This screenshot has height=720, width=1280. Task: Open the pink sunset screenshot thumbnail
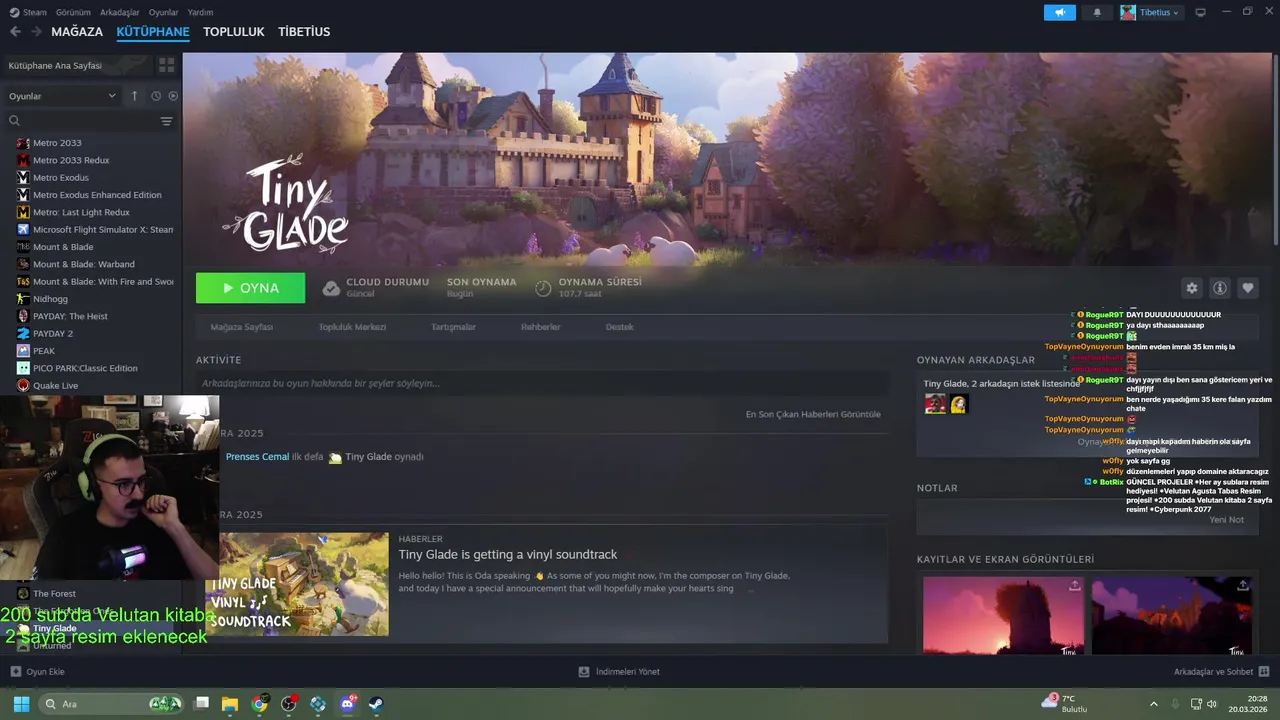tap(1003, 616)
